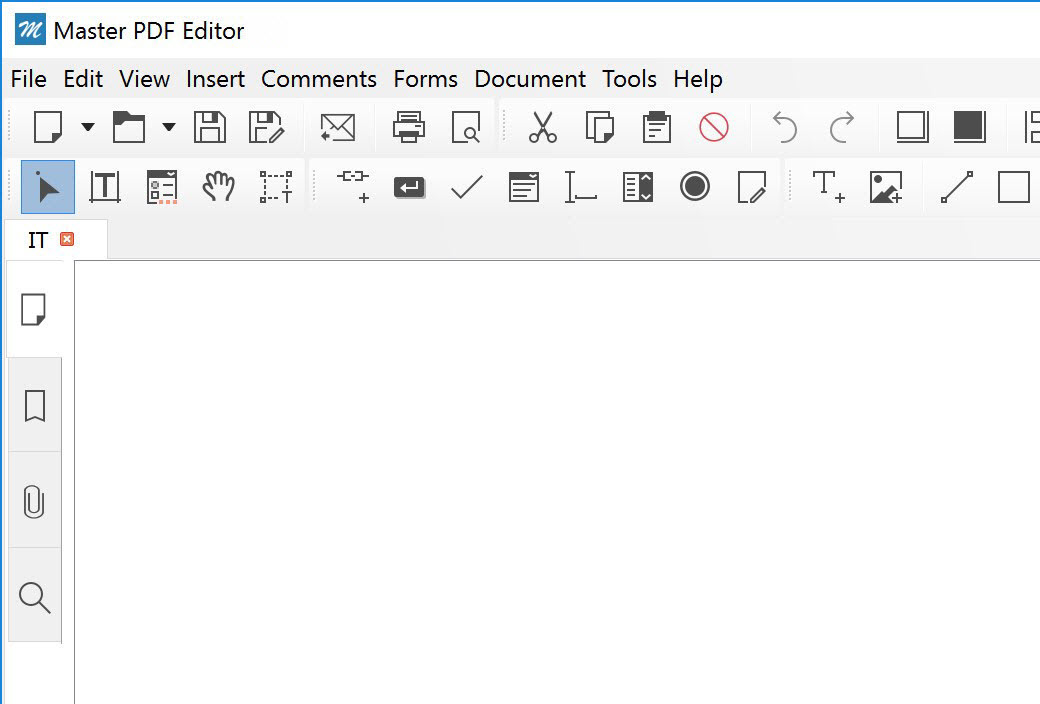Screen dimensions: 1040x704
Task: Click the Insert Image tool icon
Action: click(886, 187)
